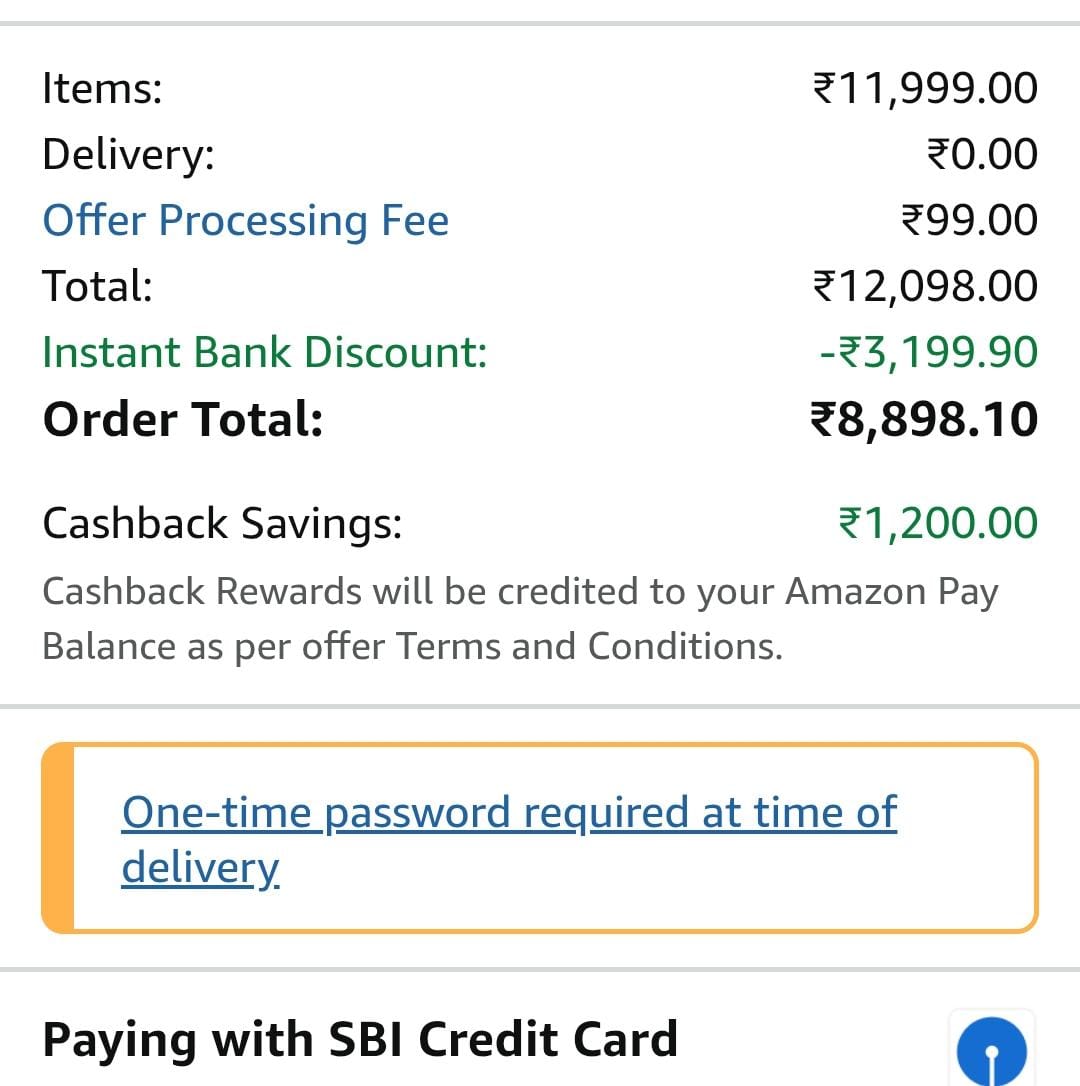
Task: Select the Delivery label
Action: coord(128,155)
